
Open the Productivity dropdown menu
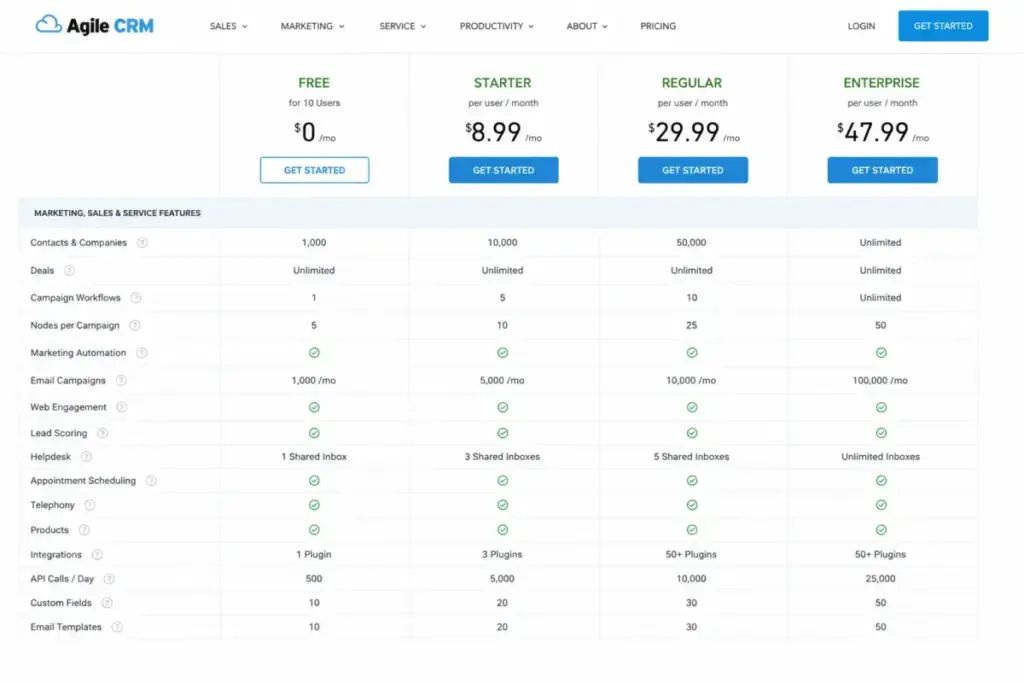[x=496, y=26]
